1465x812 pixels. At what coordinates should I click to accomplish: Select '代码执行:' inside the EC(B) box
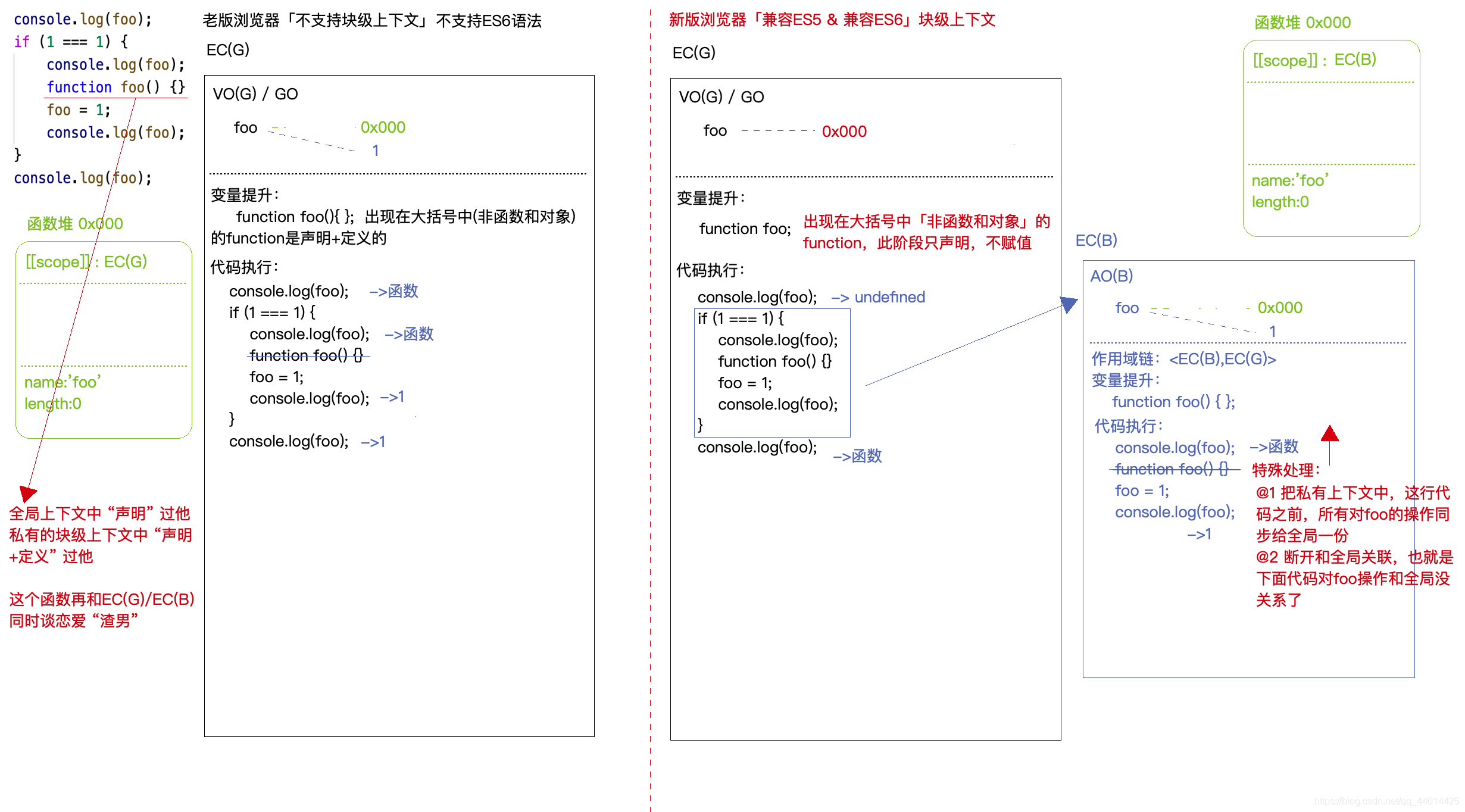[x=1129, y=426]
